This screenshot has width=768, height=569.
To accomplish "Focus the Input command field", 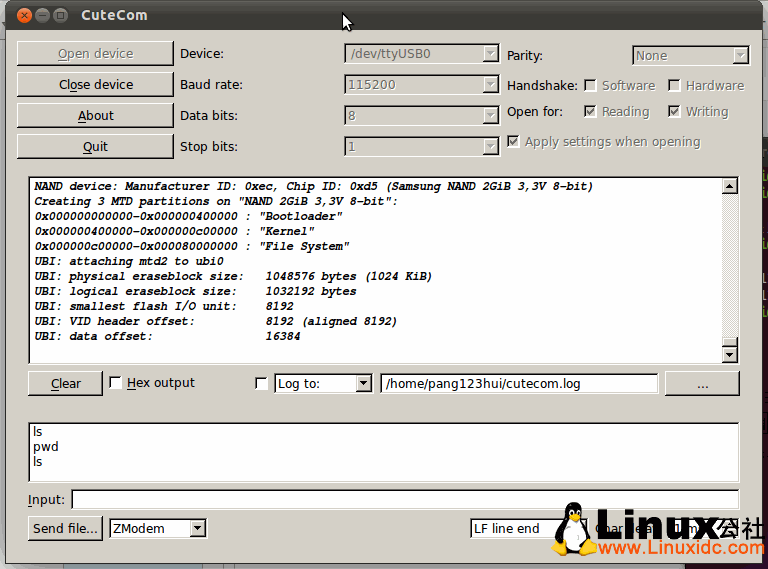I will pos(405,499).
